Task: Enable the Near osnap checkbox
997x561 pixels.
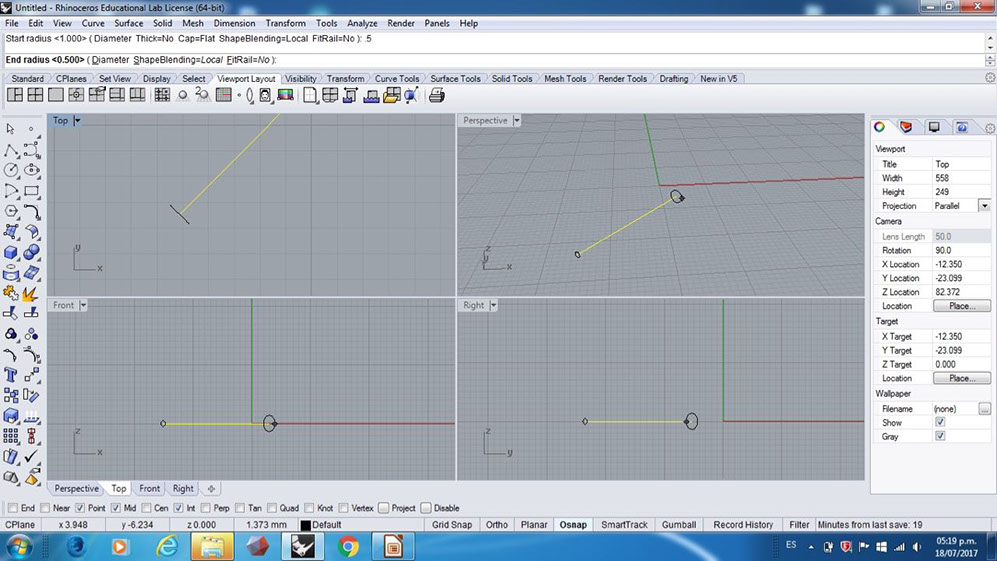Action: coord(45,508)
